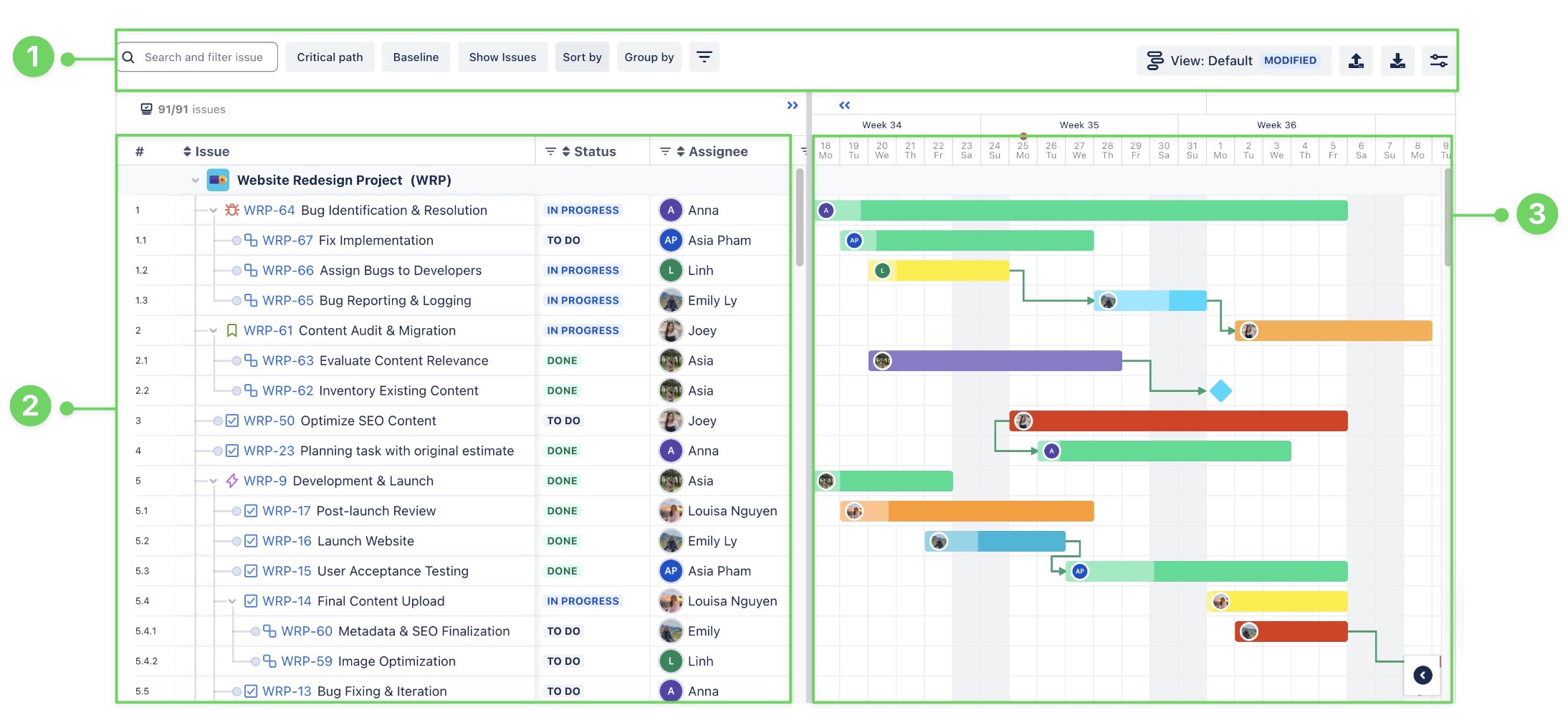Collapse Gantt panel with double left chevron

coord(844,105)
